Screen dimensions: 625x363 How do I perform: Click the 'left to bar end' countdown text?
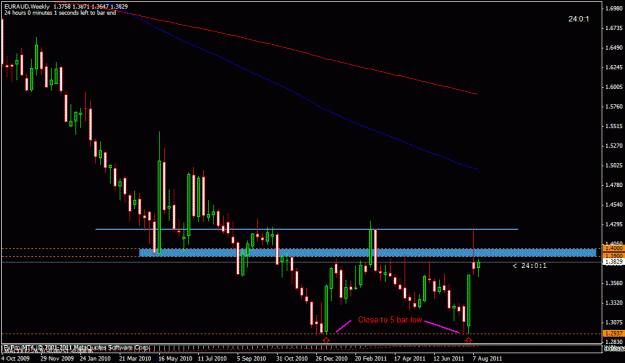[60, 13]
